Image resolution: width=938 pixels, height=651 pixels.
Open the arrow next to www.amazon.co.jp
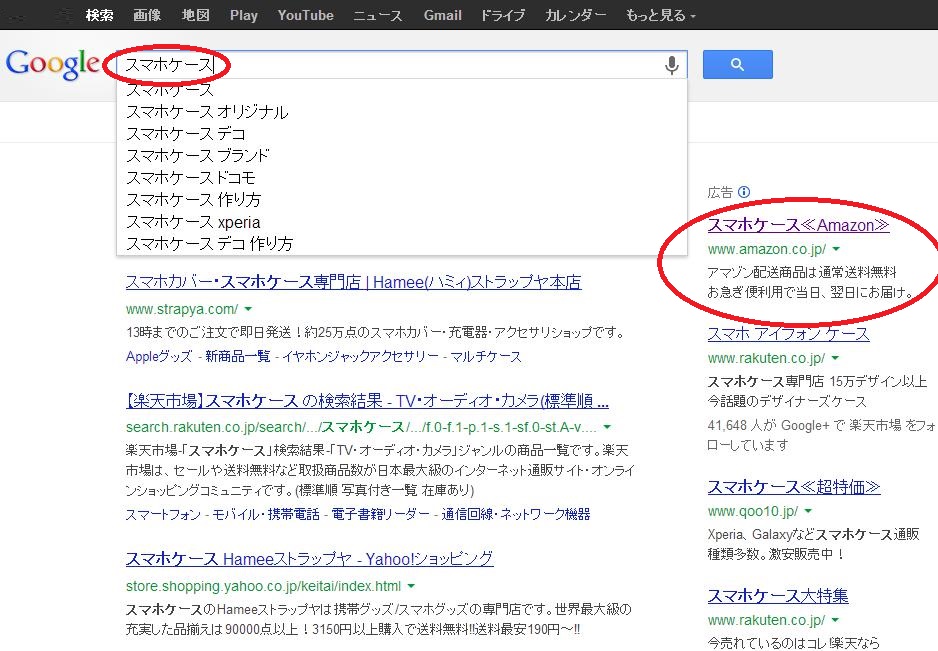pos(836,249)
